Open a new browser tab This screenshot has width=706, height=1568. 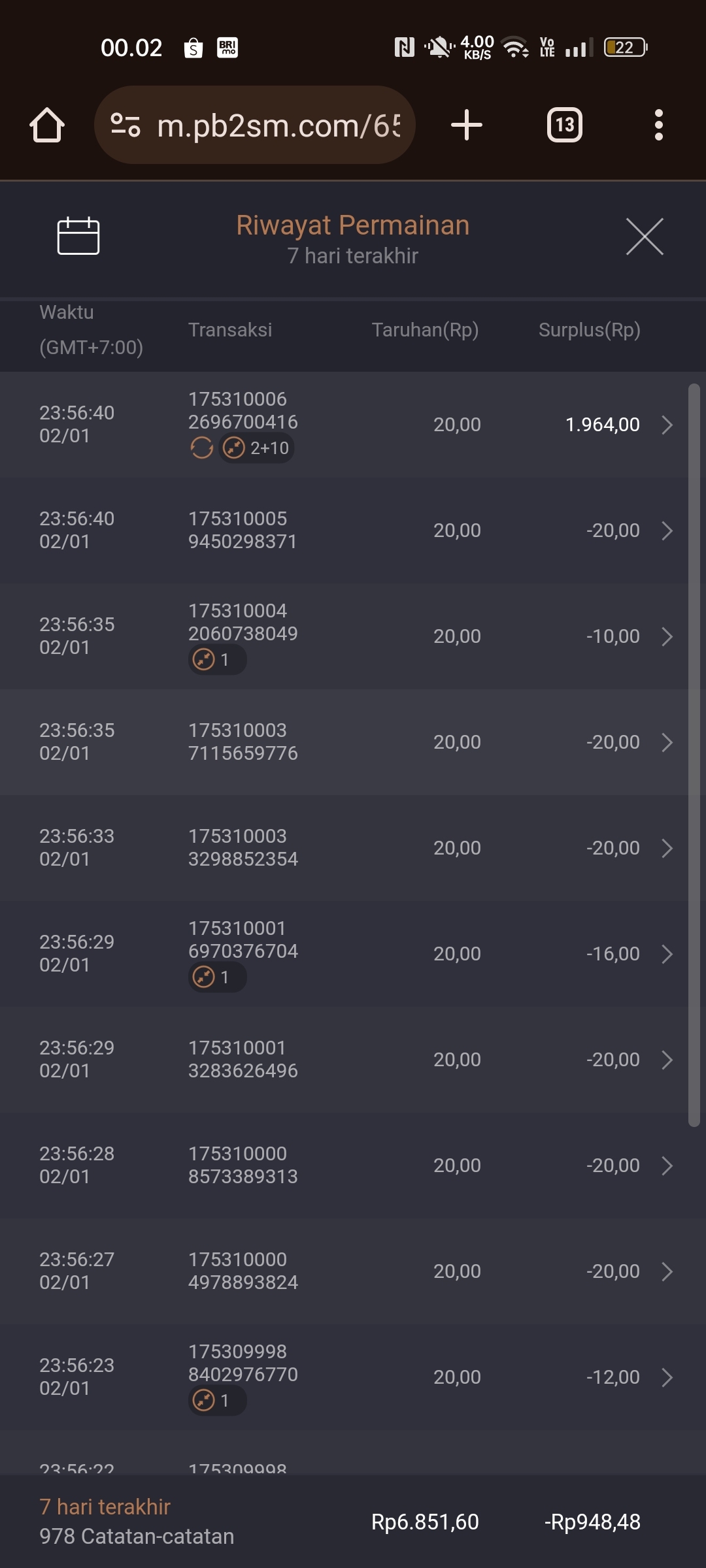[x=467, y=125]
